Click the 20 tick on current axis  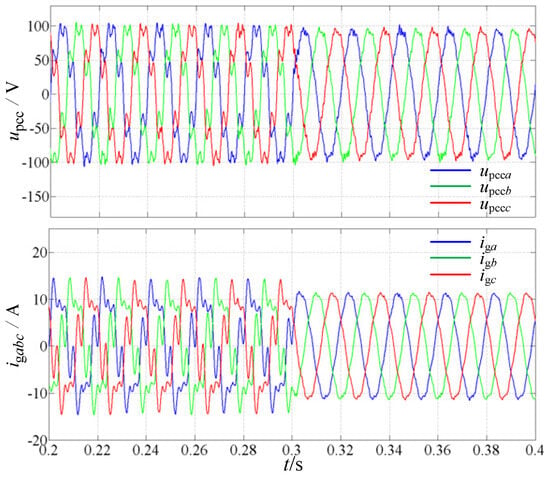40,253
